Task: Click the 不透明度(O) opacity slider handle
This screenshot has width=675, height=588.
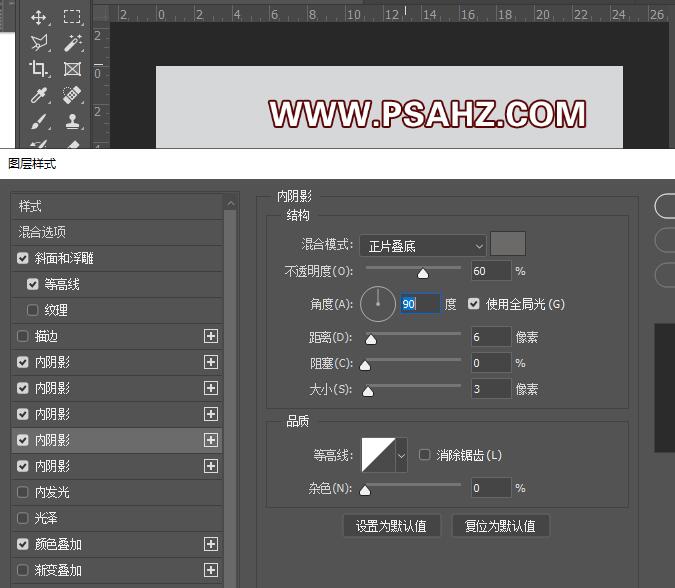Action: (x=423, y=273)
